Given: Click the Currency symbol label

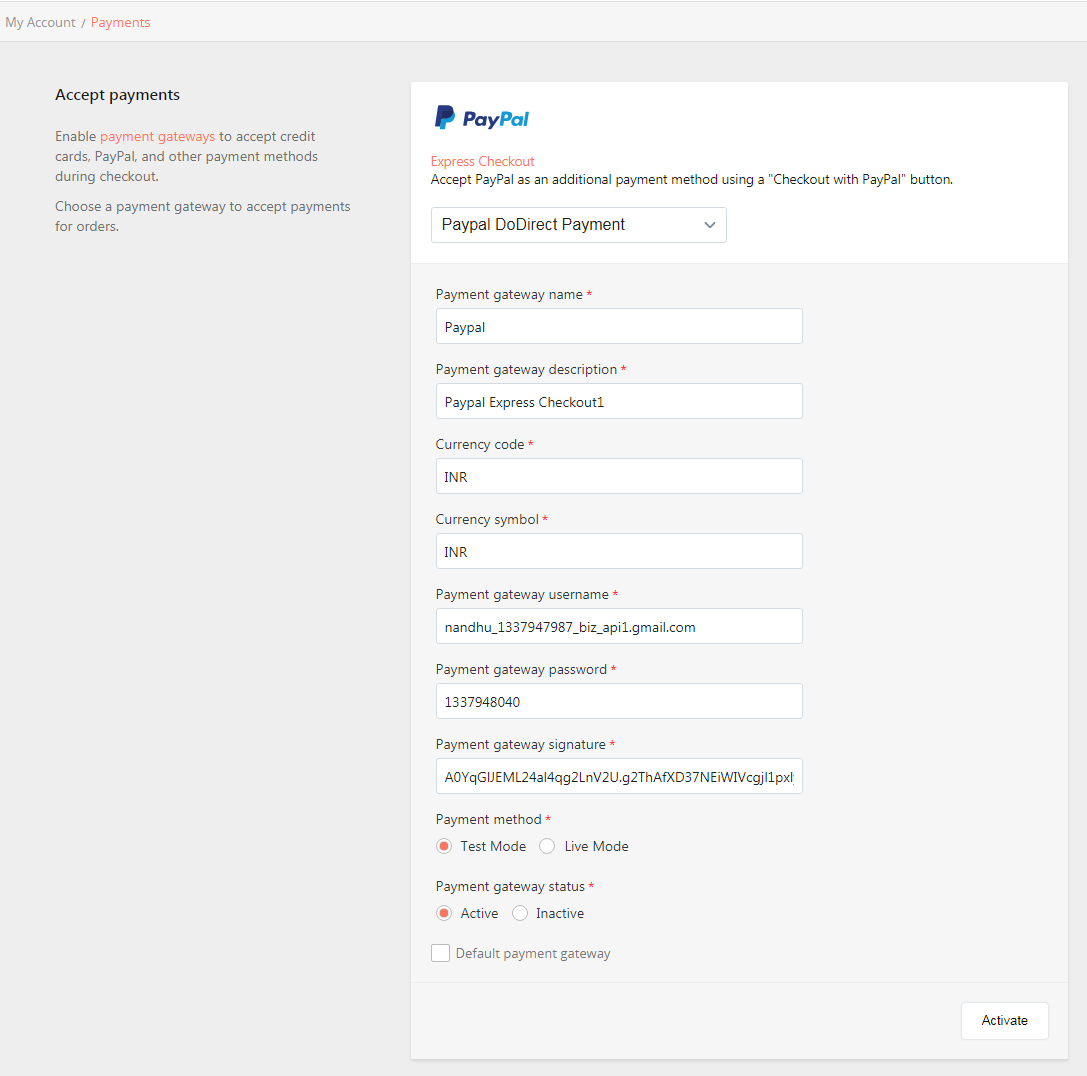Looking at the screenshot, I should pos(487,519).
